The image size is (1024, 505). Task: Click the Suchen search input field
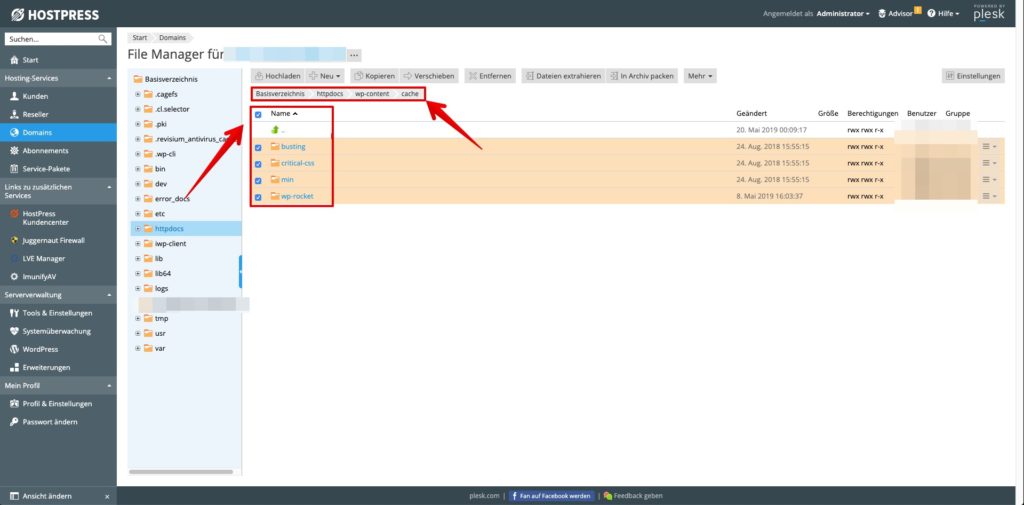51,39
